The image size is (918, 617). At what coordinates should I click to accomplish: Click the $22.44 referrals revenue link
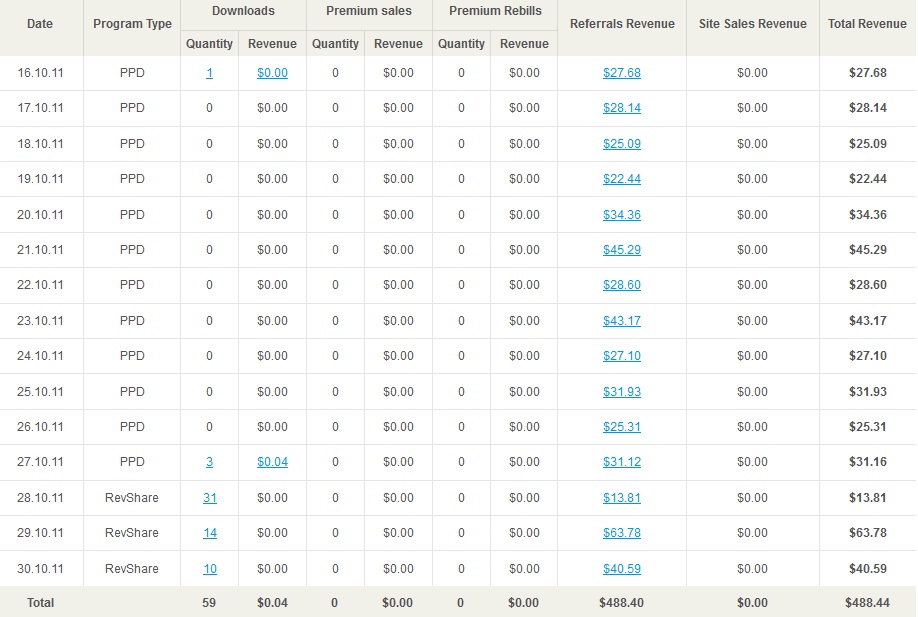622,179
